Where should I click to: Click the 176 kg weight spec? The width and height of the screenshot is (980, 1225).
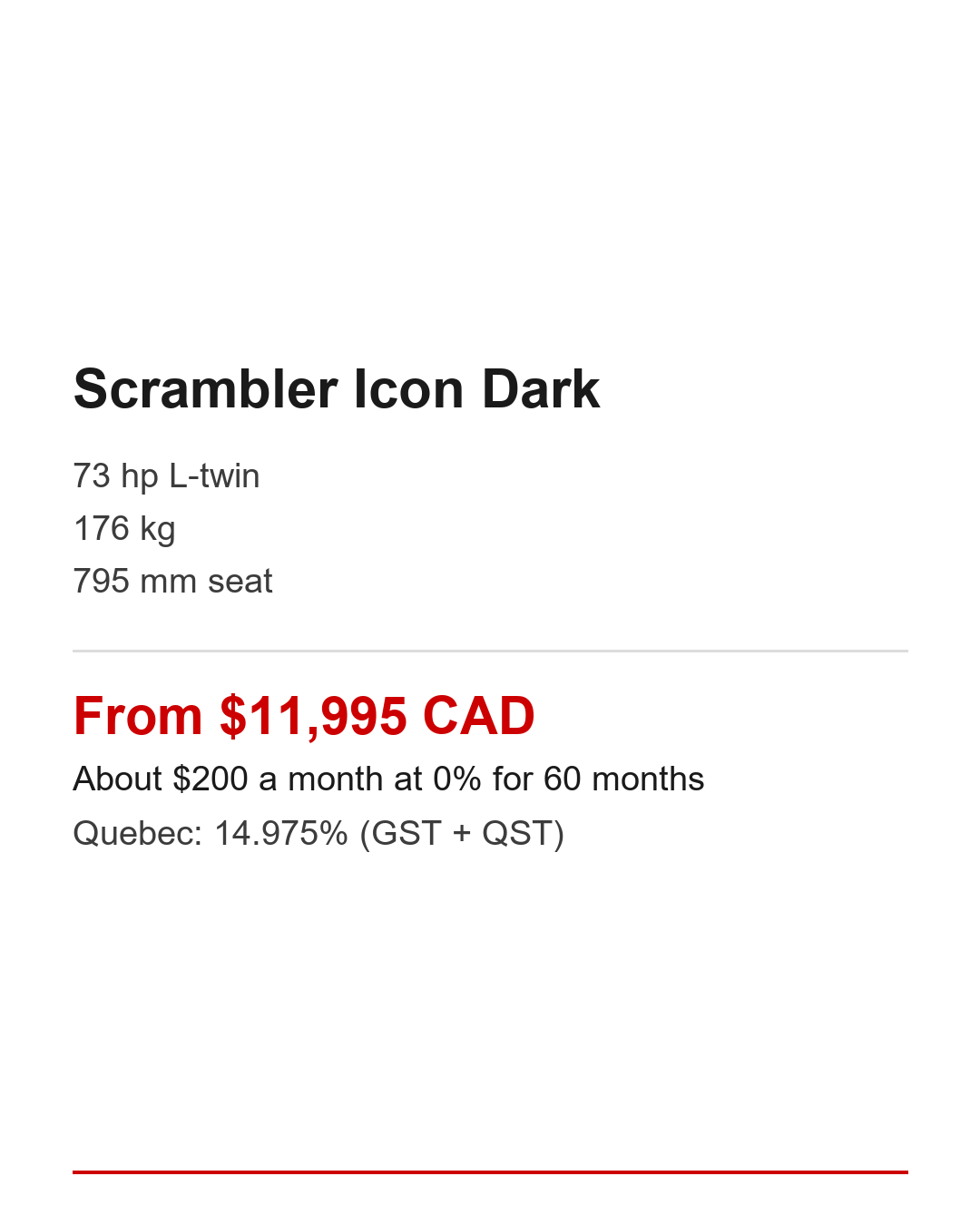pos(124,529)
